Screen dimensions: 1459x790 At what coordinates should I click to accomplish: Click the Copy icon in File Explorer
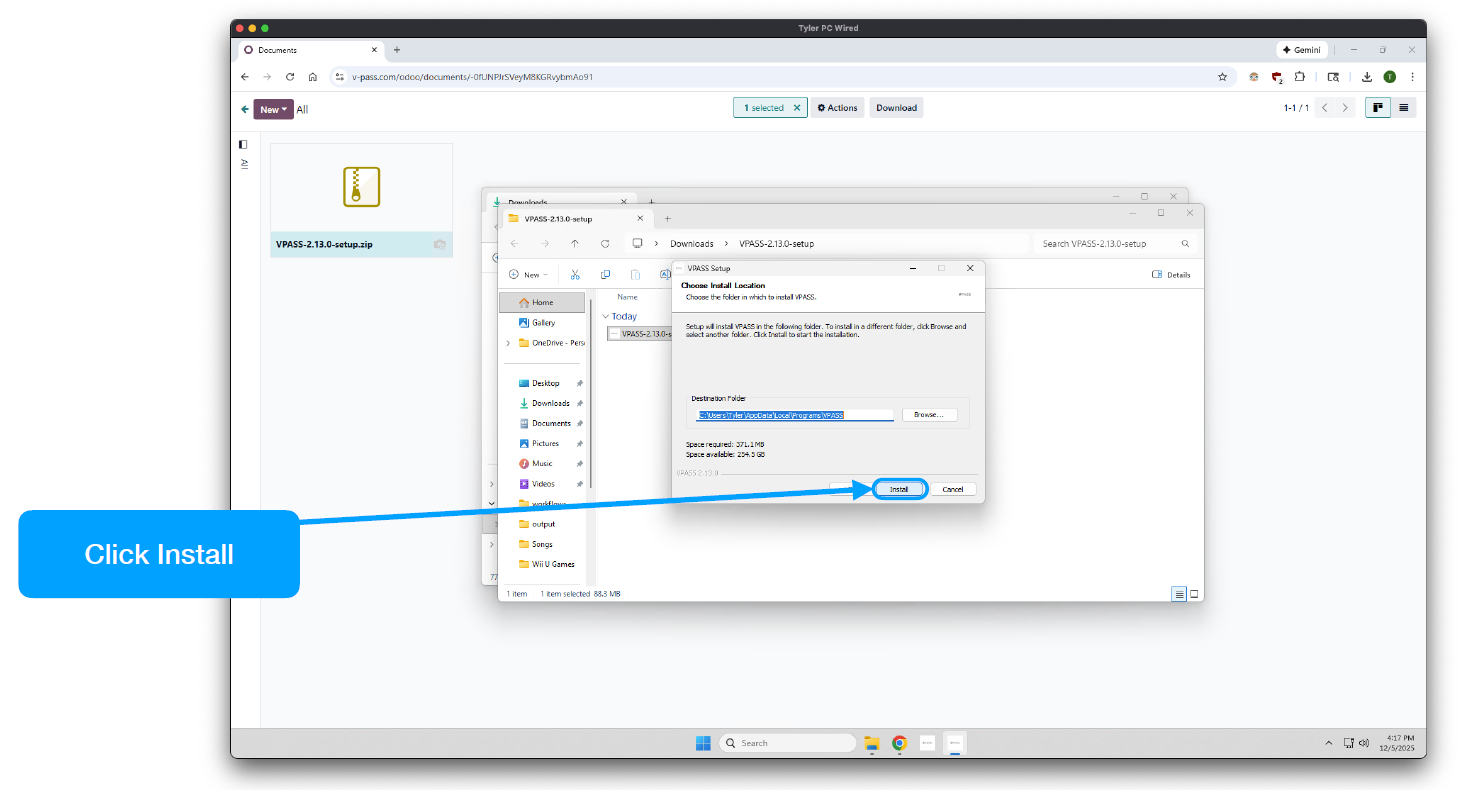pyautogui.click(x=605, y=274)
